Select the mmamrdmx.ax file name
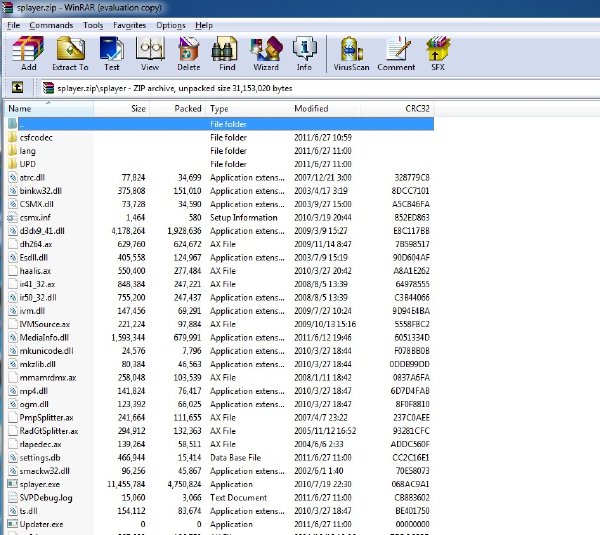 [48, 377]
